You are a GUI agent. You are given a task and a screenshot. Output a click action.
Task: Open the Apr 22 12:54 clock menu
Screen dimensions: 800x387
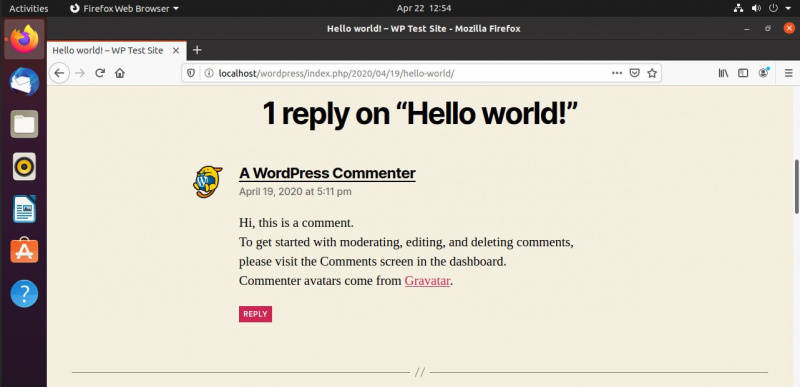pyautogui.click(x=423, y=8)
